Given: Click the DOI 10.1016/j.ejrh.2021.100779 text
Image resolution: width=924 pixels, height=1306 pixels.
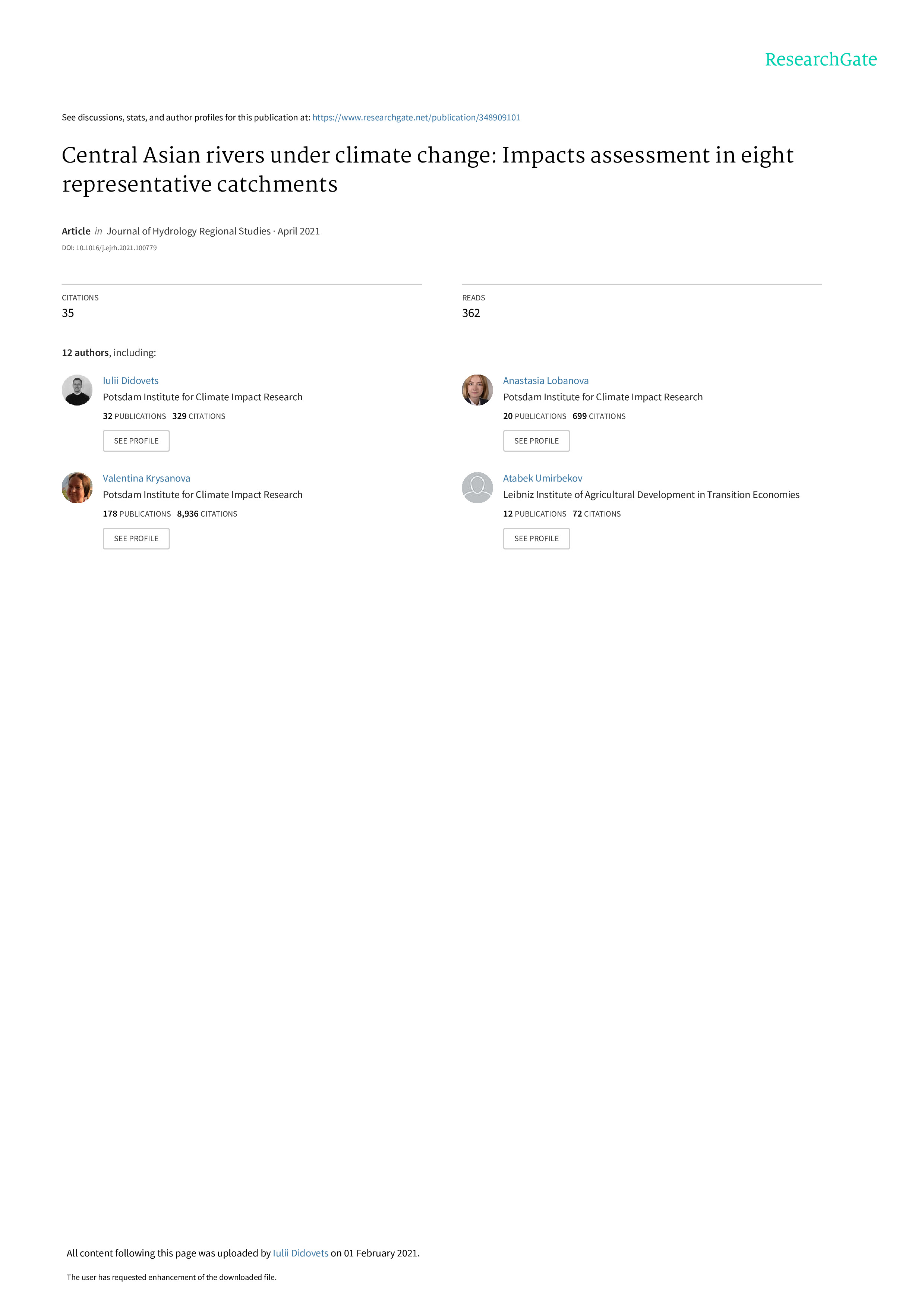Looking at the screenshot, I should coord(109,248).
